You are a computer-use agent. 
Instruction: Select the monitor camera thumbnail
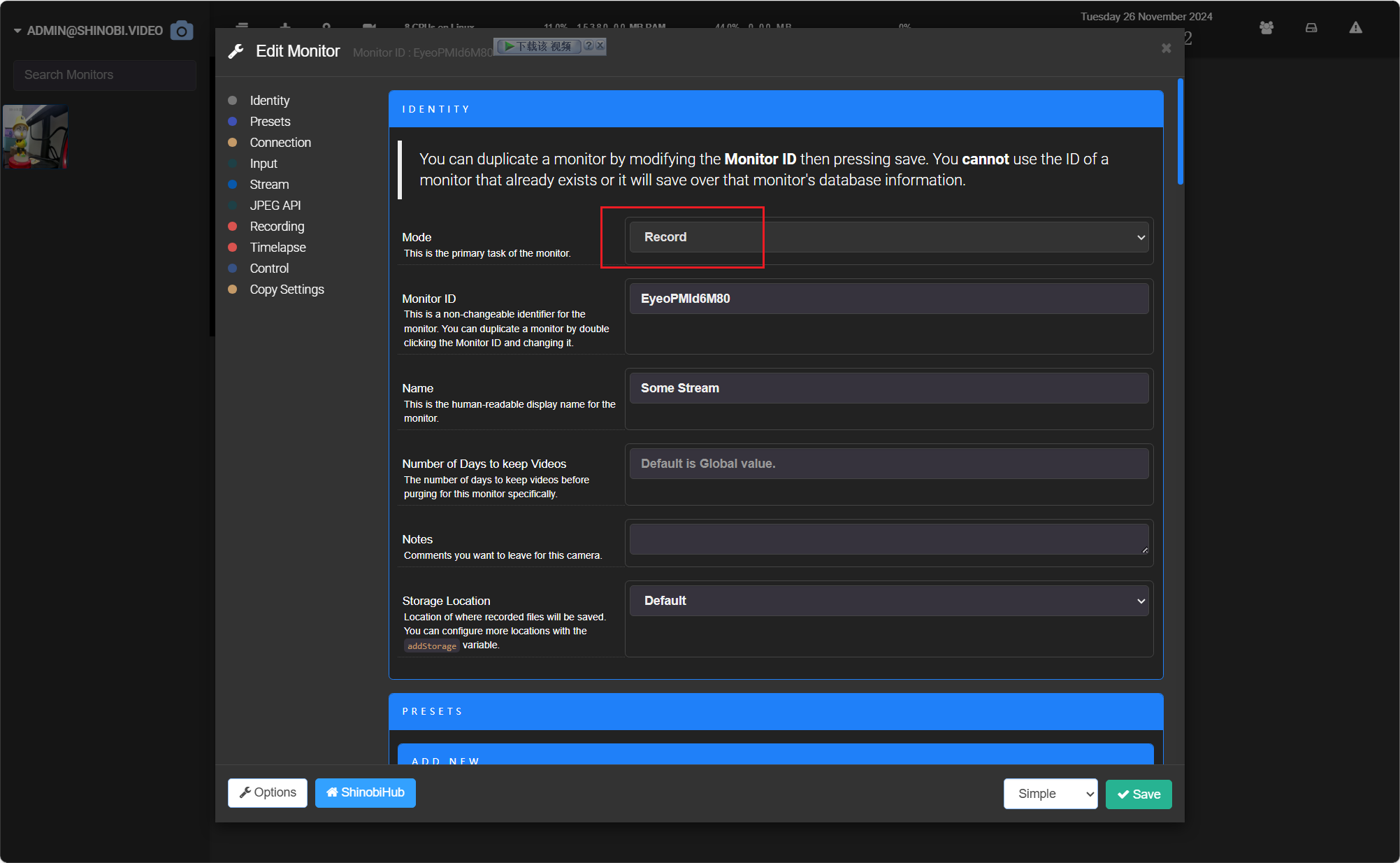pos(36,136)
